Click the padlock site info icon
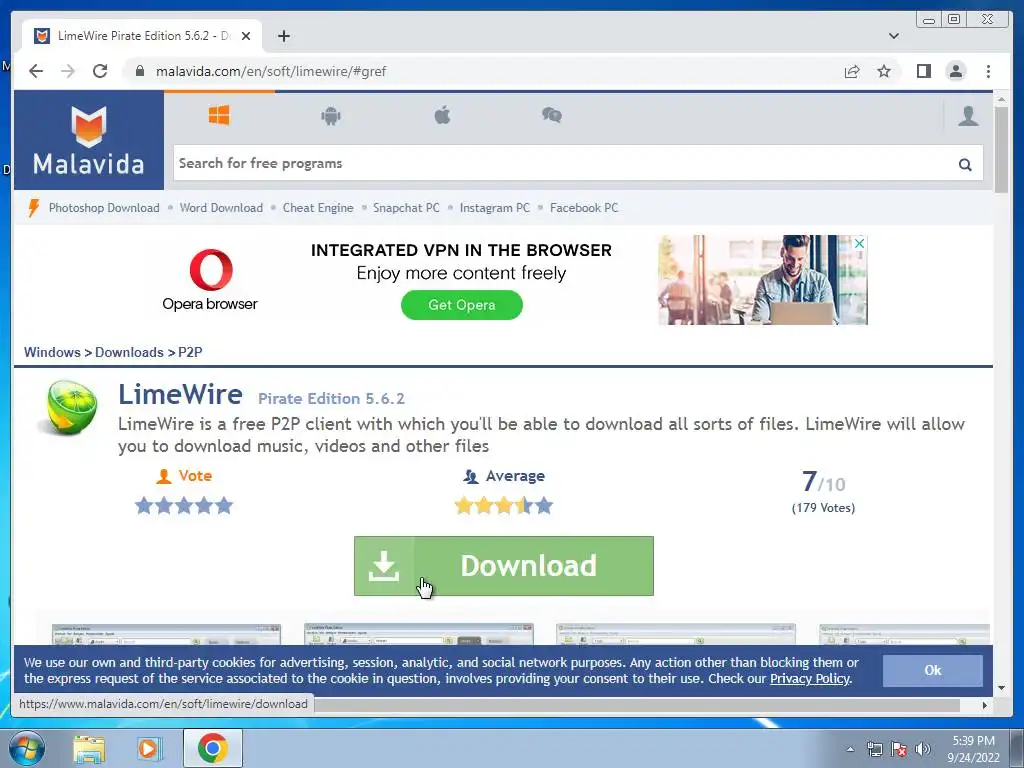 tap(139, 71)
